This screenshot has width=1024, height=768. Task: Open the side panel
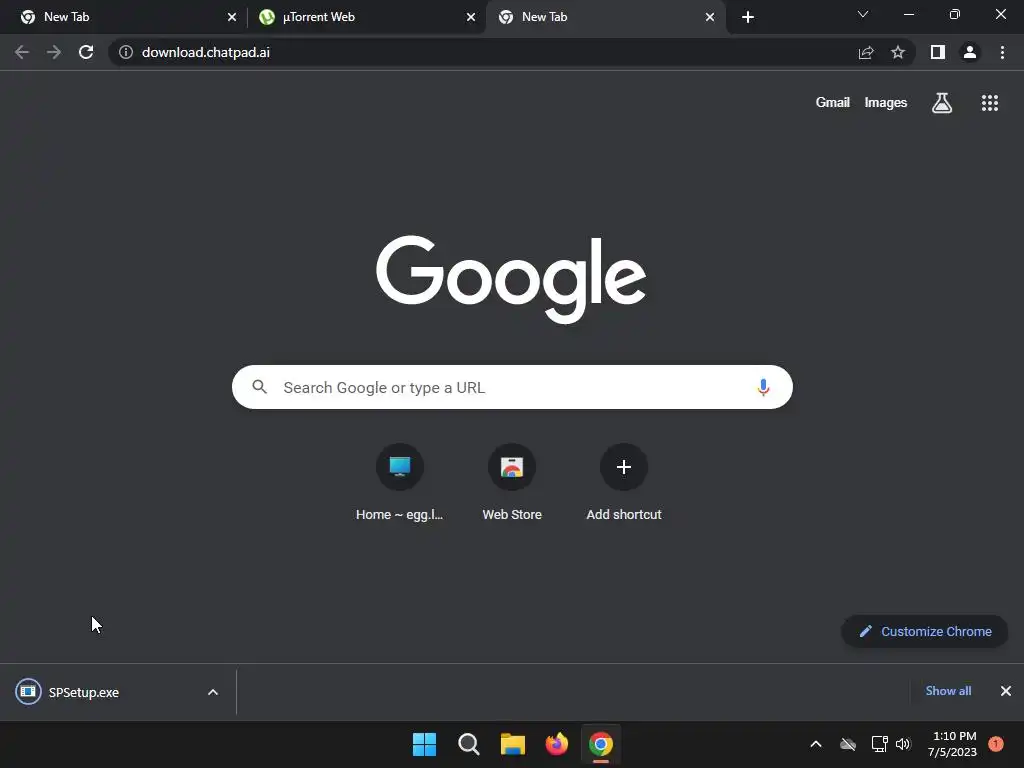coord(938,52)
